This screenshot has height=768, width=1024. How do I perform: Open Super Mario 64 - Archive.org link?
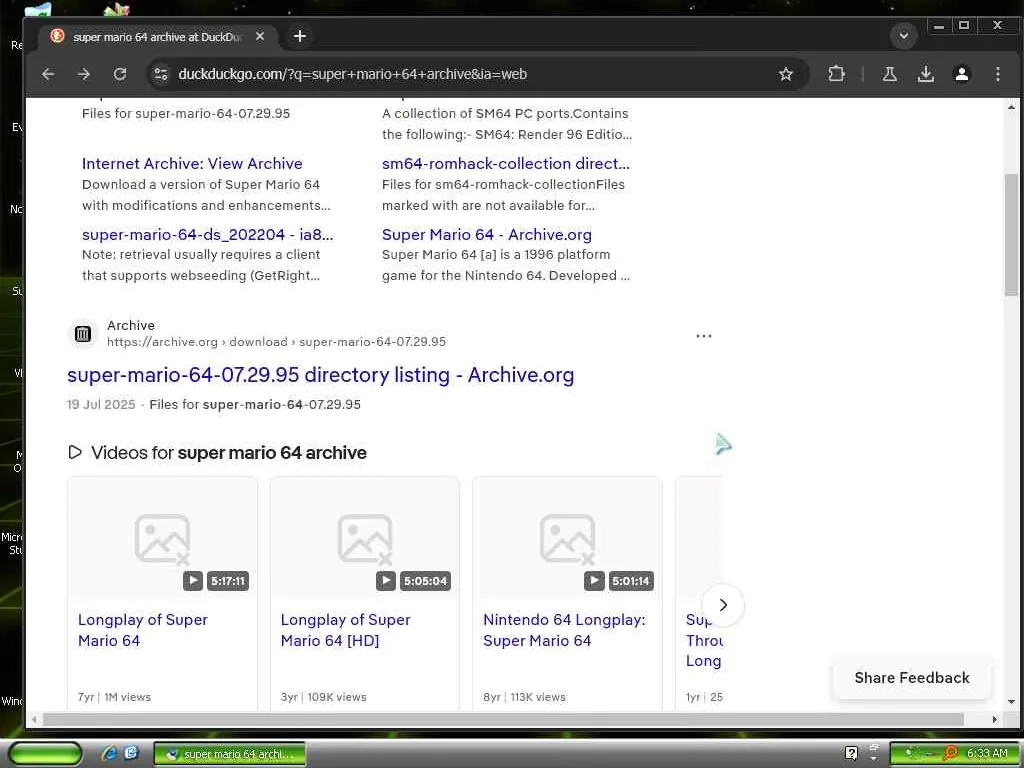[487, 234]
